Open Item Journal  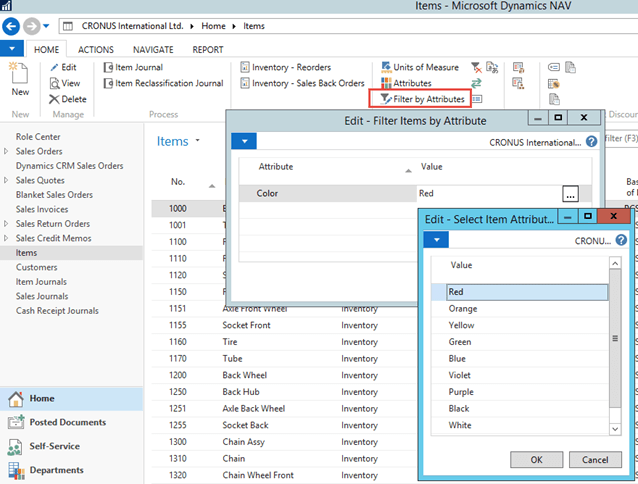(x=133, y=68)
